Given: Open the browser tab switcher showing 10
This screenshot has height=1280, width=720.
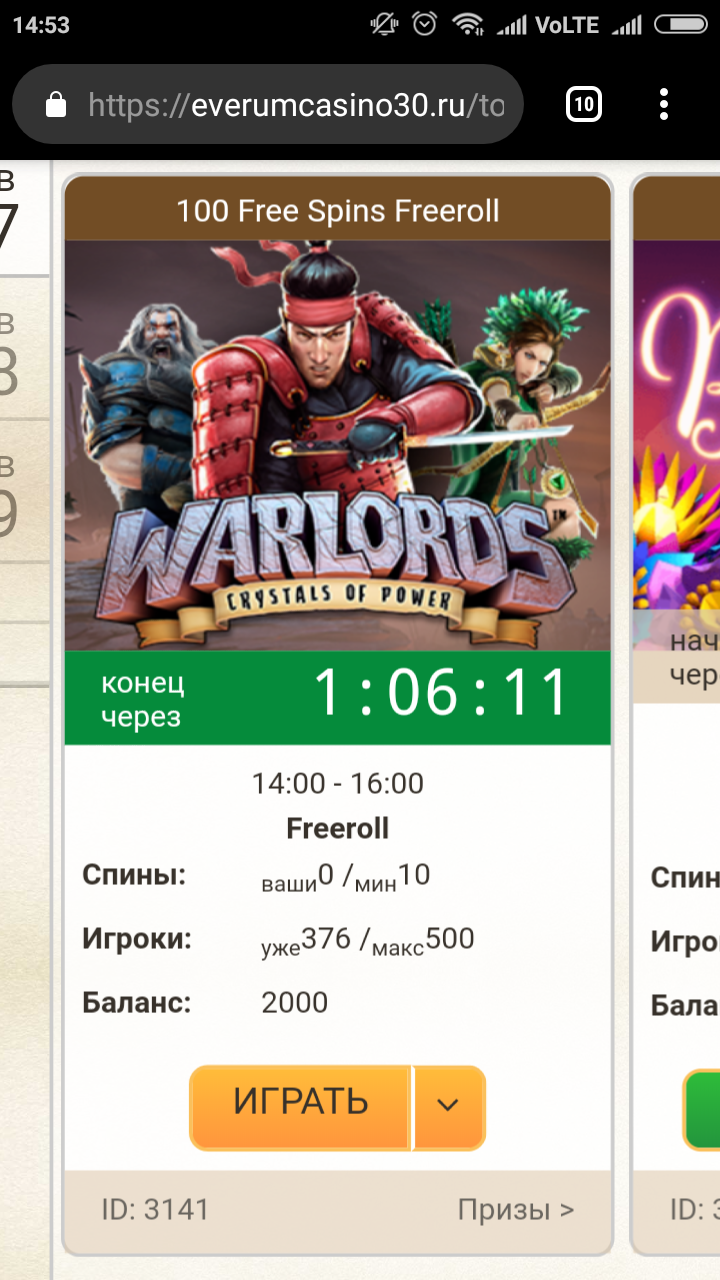Looking at the screenshot, I should click(x=584, y=104).
